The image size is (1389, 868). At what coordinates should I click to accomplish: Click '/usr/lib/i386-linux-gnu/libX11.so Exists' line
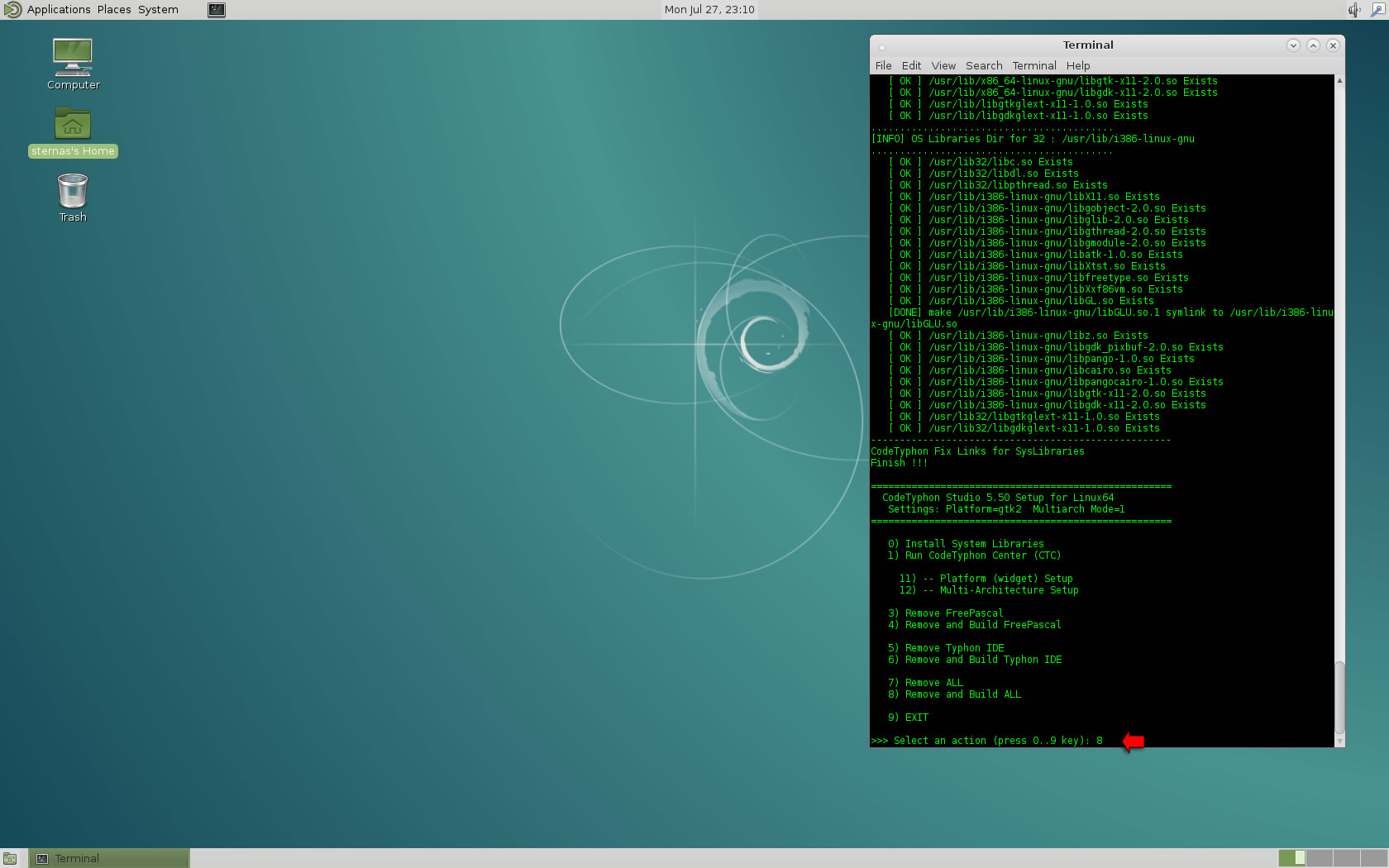click(x=1024, y=197)
